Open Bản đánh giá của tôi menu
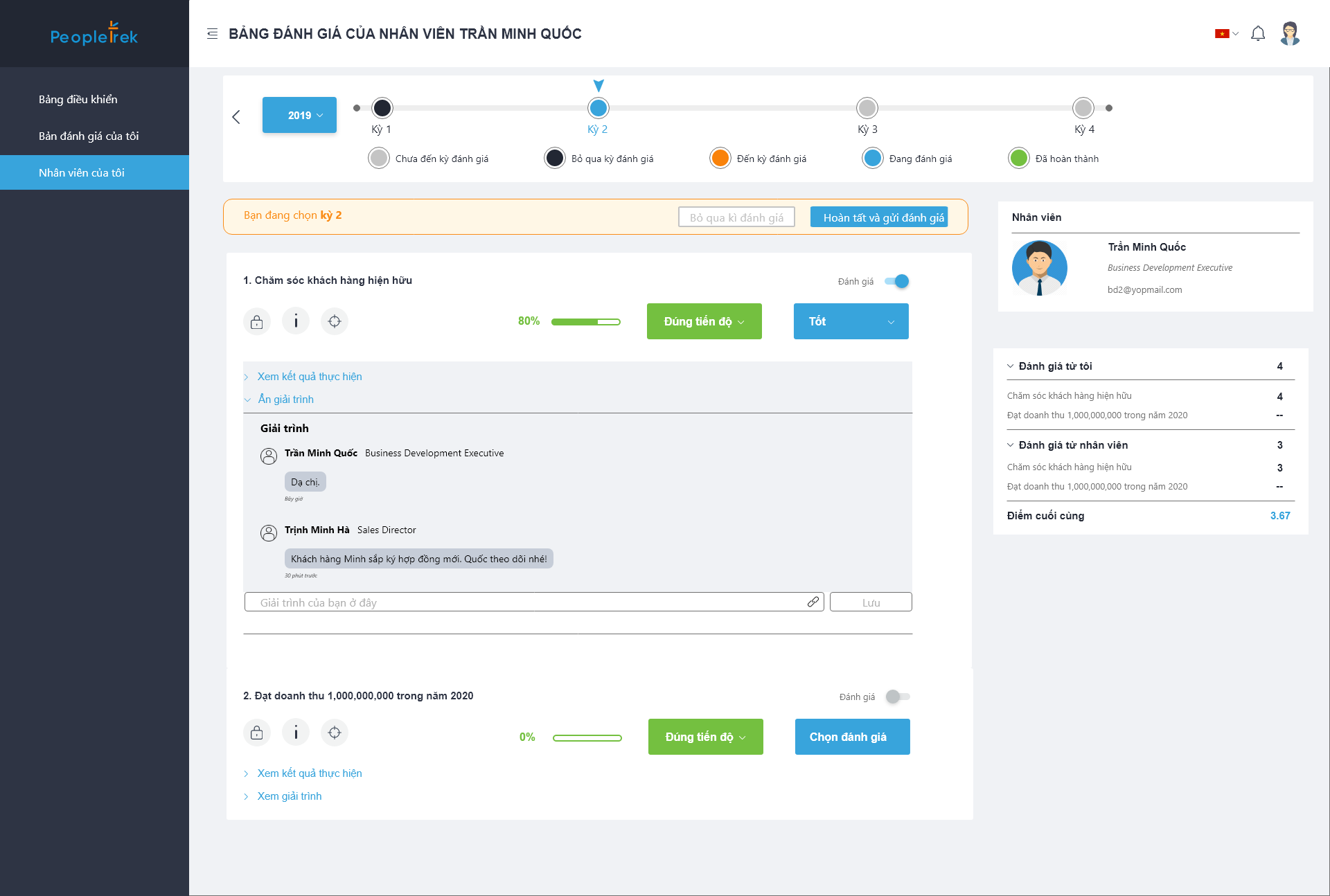Viewport: 1330px width, 896px height. (x=89, y=136)
